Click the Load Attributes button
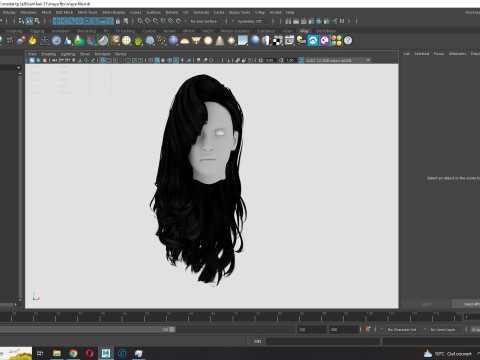The height and width of the screenshot is (360, 480). 467,304
